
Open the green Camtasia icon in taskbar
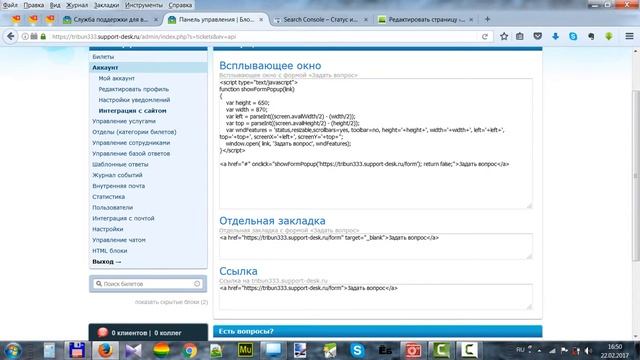(441, 351)
